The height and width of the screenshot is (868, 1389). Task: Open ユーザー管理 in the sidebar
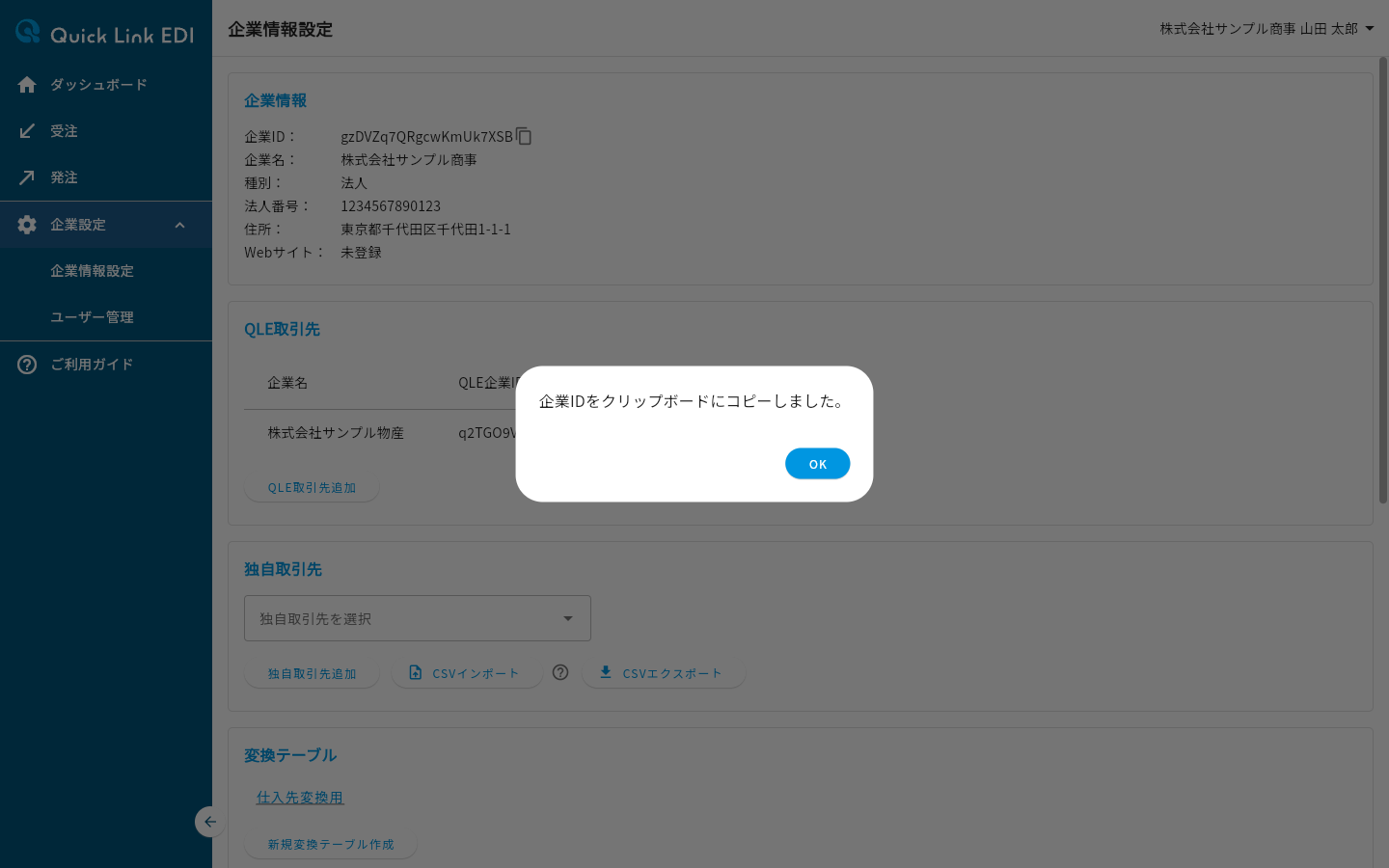(x=92, y=317)
